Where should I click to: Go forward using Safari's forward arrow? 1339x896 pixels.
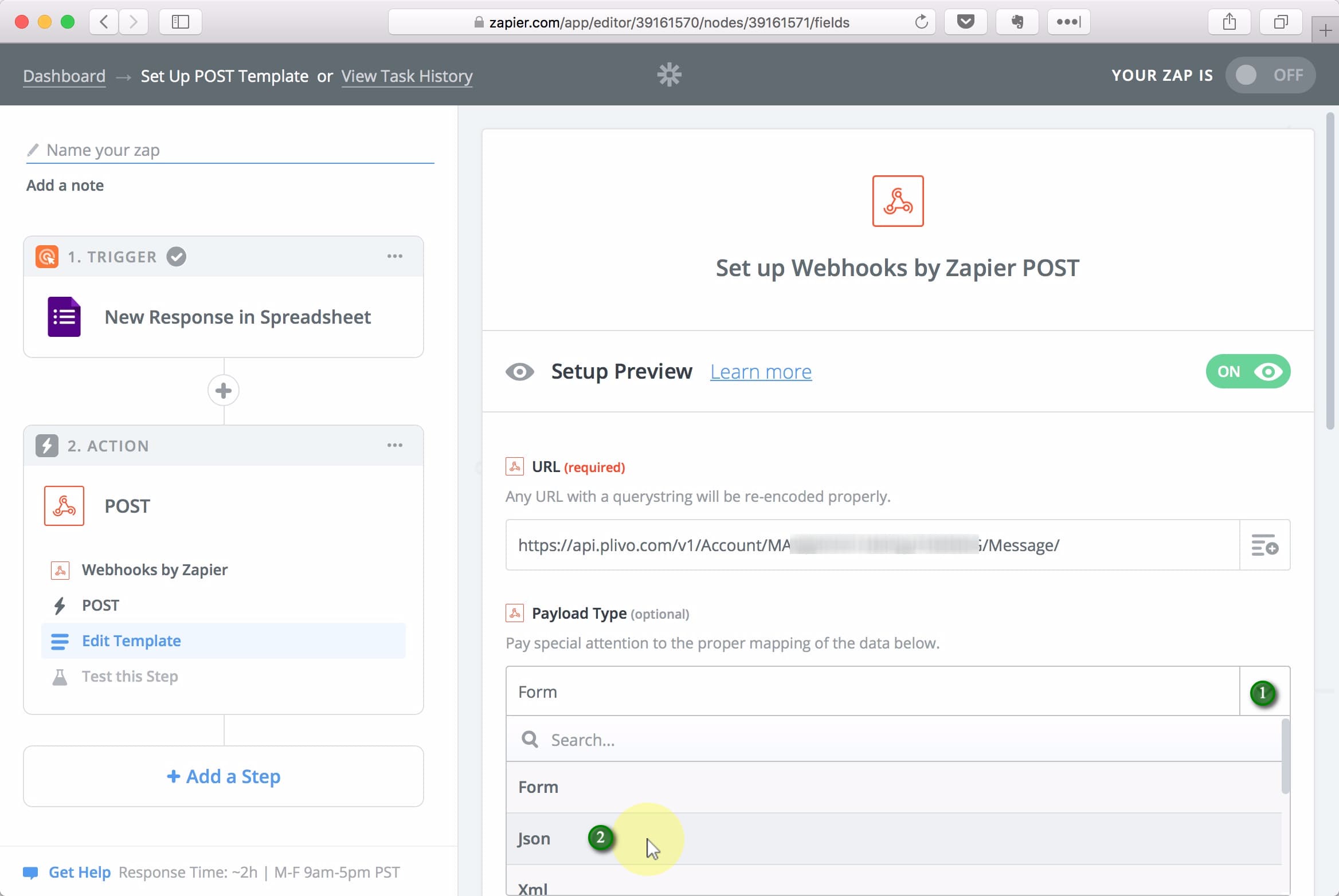pos(134,22)
